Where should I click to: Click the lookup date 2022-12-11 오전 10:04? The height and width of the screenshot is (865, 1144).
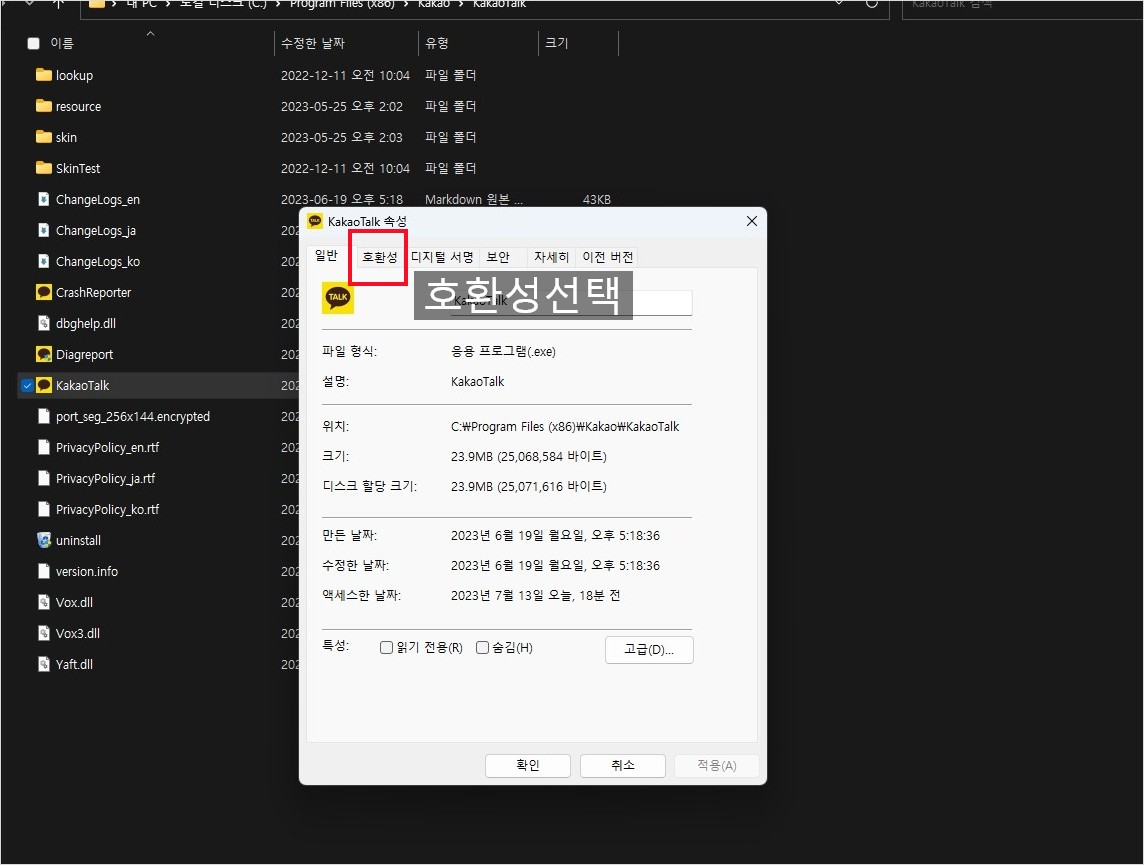pos(345,75)
